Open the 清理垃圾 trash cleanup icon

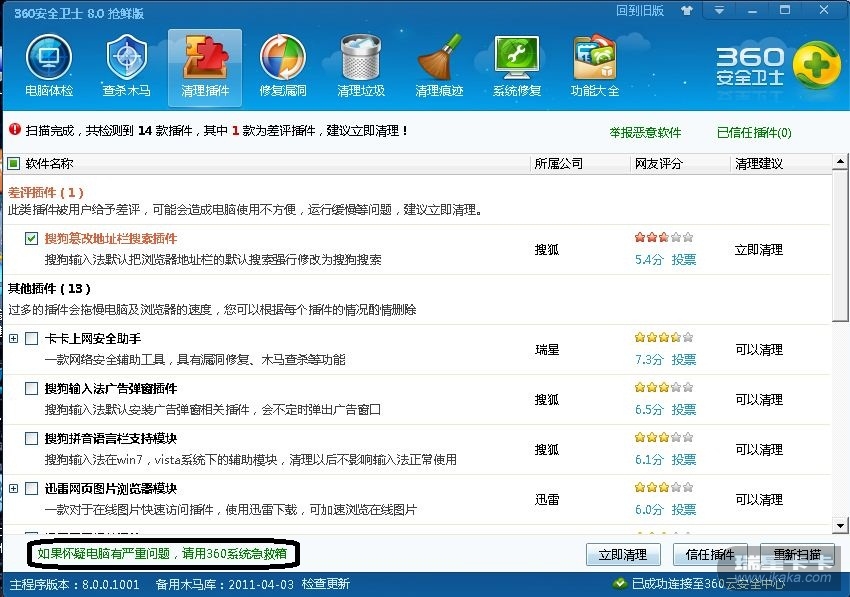(x=361, y=66)
